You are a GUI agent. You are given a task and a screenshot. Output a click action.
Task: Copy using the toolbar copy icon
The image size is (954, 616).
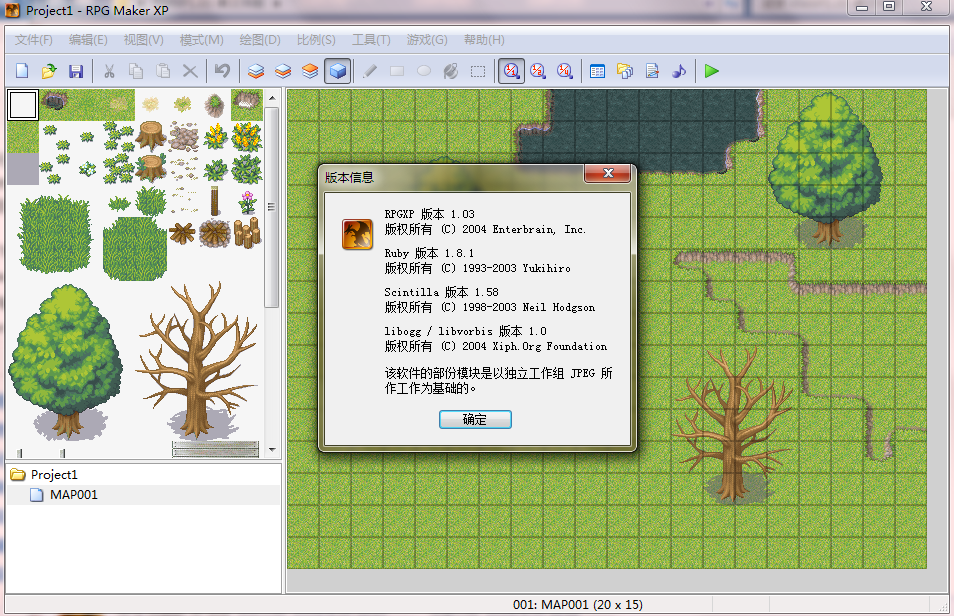[x=136, y=71]
